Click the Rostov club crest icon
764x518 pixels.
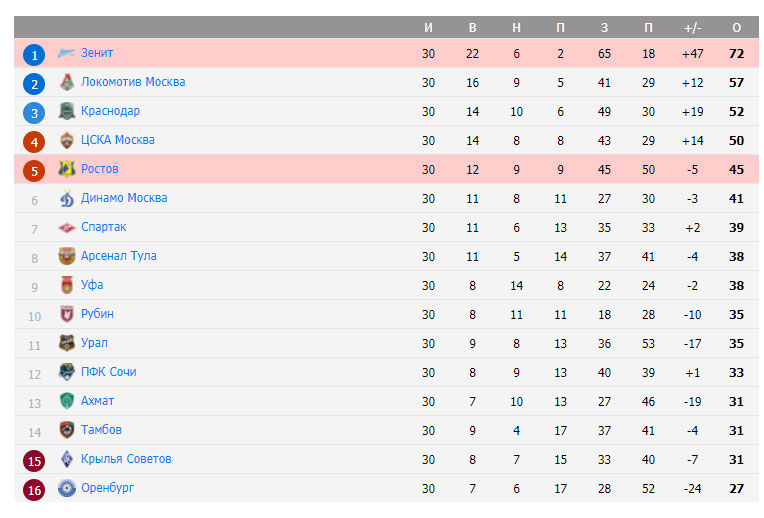tap(67, 169)
